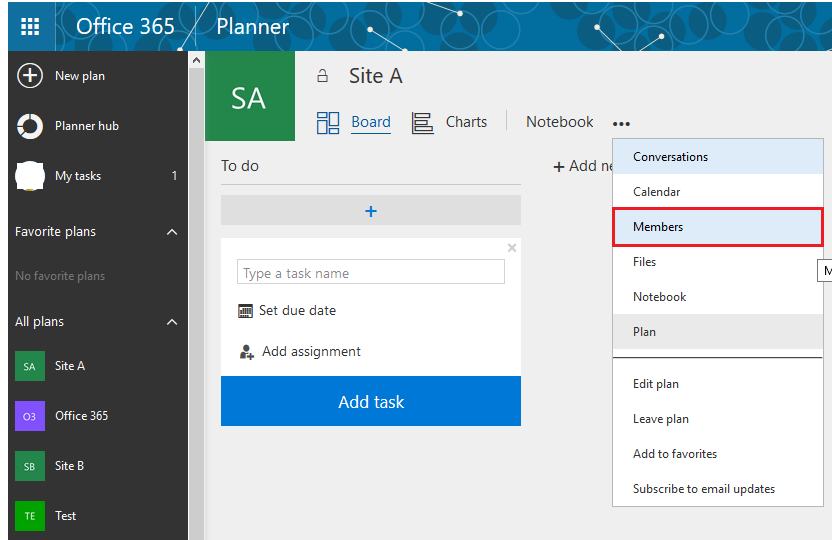The height and width of the screenshot is (540, 832).
Task: Collapse the Favorite plans section
Action: coord(172,232)
